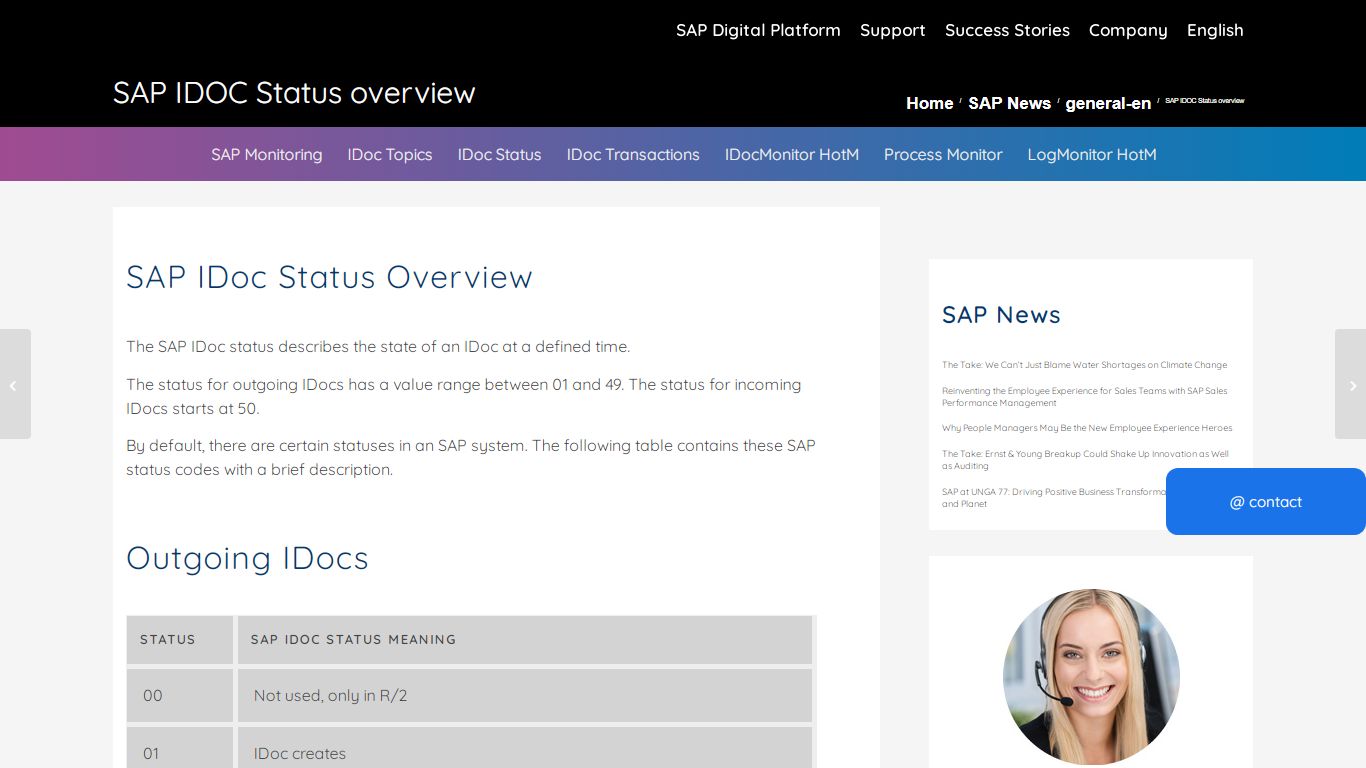
Task: Click the SAP News sidebar heading
Action: click(x=1001, y=314)
